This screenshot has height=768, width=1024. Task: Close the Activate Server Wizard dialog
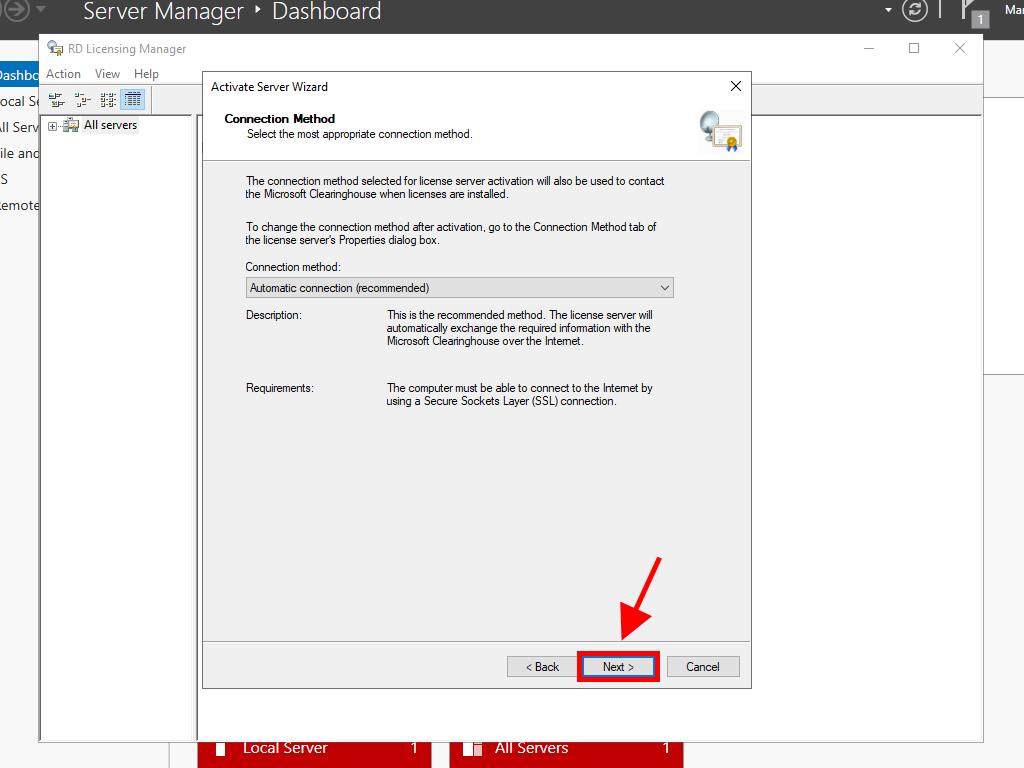[736, 86]
